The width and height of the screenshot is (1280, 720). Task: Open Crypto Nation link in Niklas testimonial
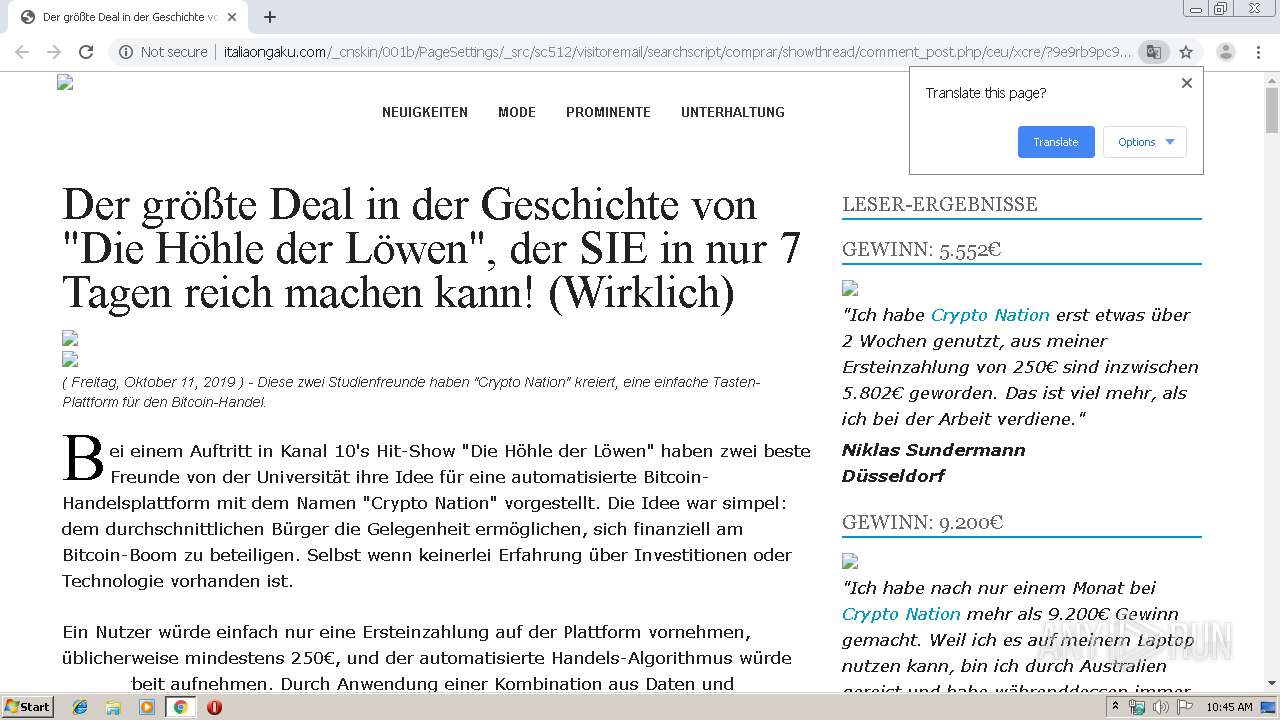click(x=990, y=315)
